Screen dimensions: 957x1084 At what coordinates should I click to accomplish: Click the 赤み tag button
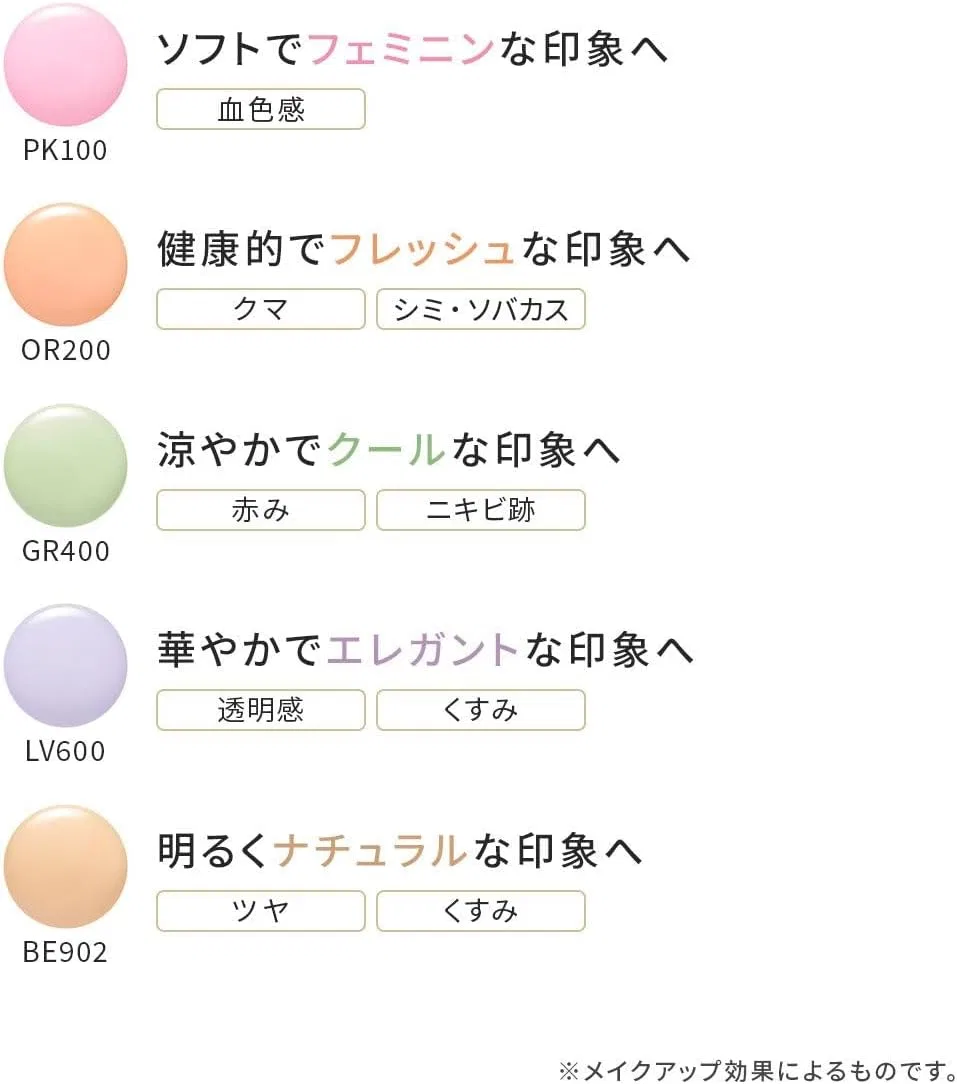point(261,510)
